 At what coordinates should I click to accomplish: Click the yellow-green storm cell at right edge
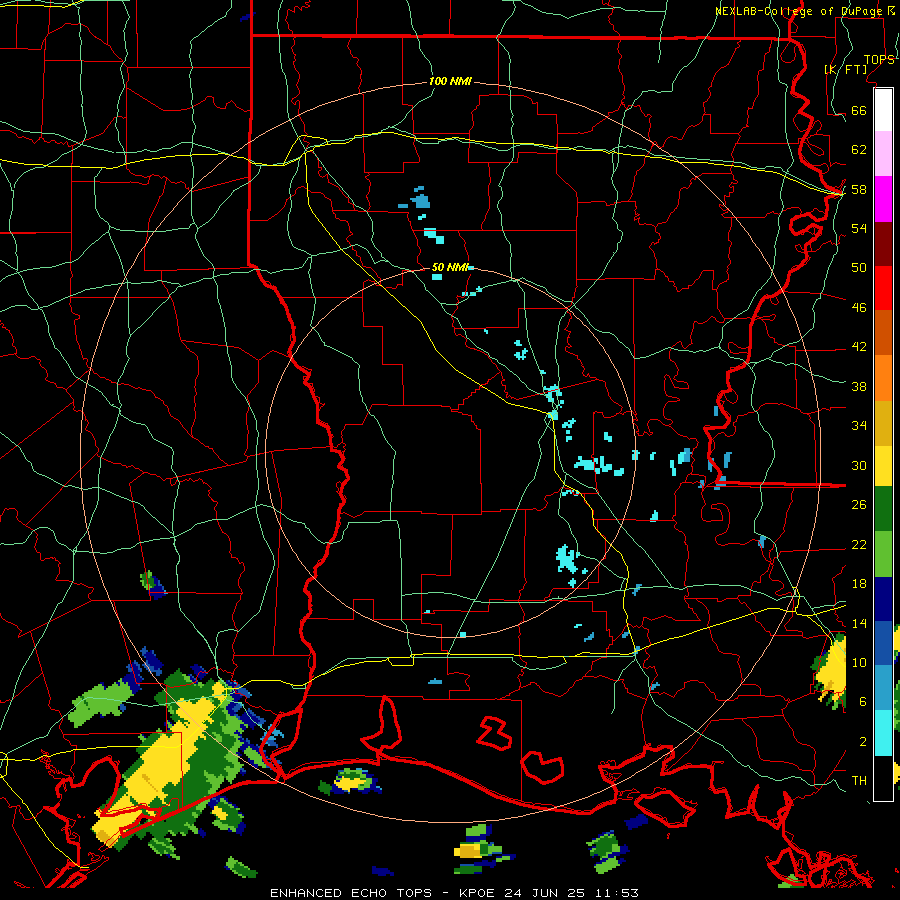pos(831,672)
